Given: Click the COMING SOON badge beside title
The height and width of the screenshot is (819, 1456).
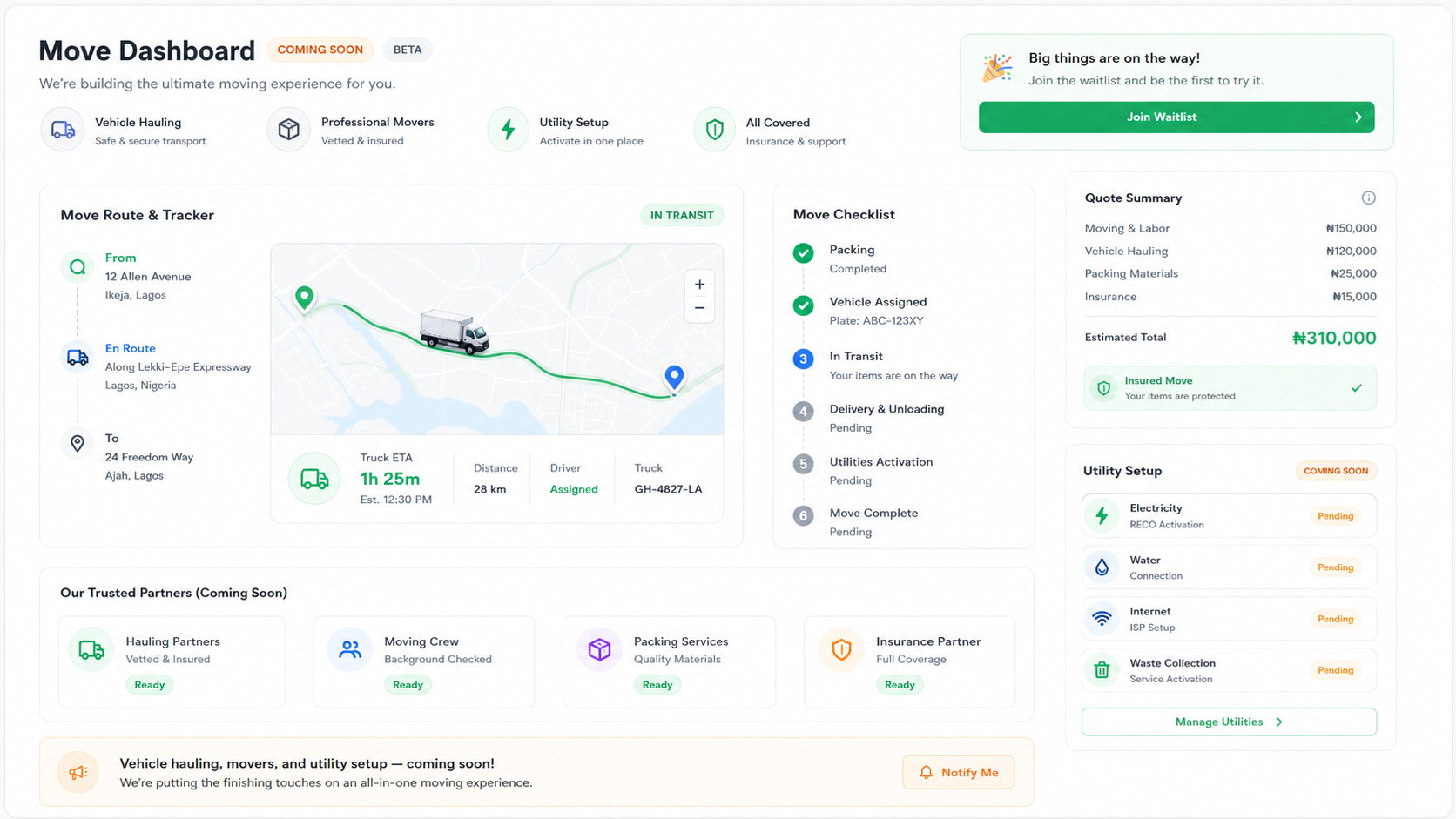Looking at the screenshot, I should (x=320, y=50).
